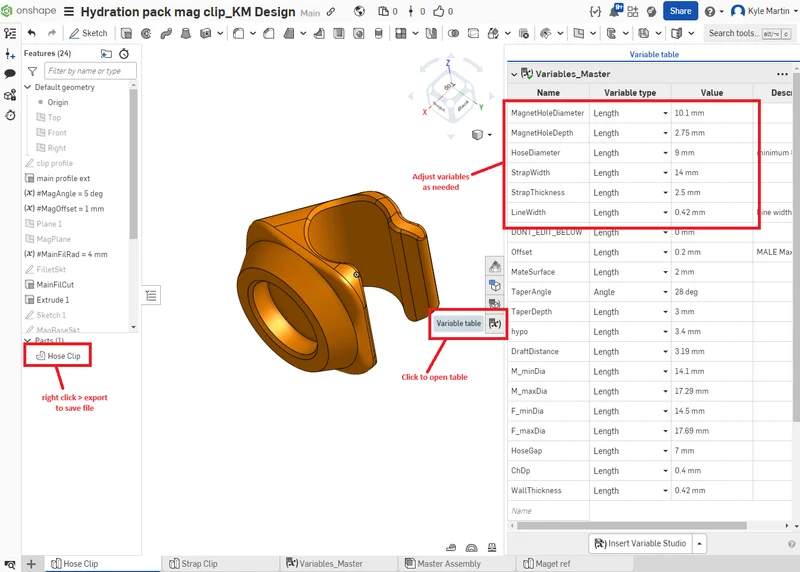Switch to the Master Assembly tab
The image size is (800, 572).
point(442,564)
